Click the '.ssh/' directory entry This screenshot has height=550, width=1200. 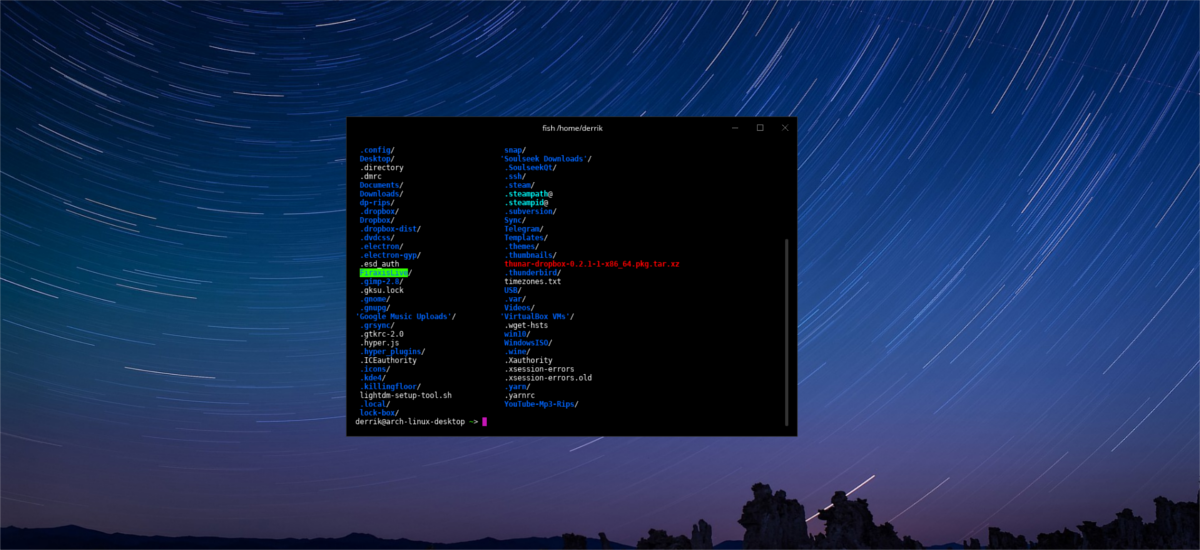515,176
